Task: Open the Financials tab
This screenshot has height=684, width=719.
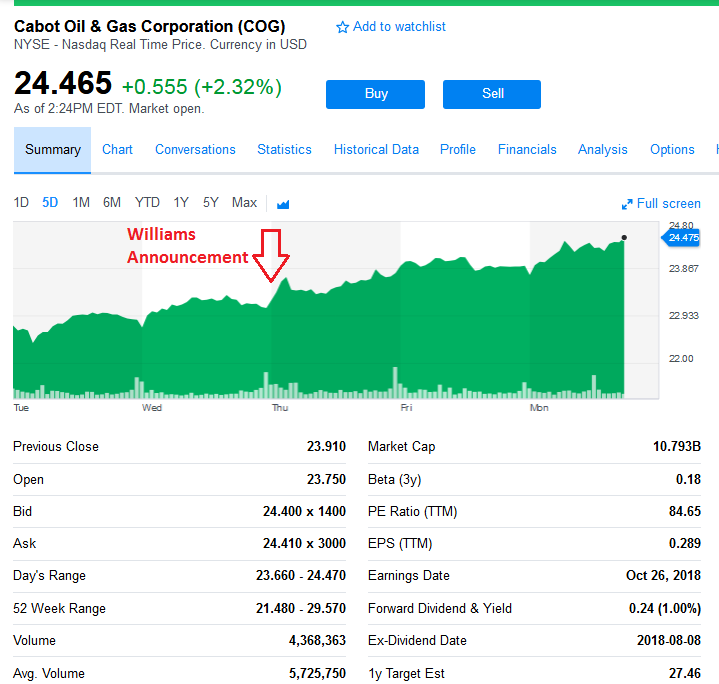Action: click(527, 149)
